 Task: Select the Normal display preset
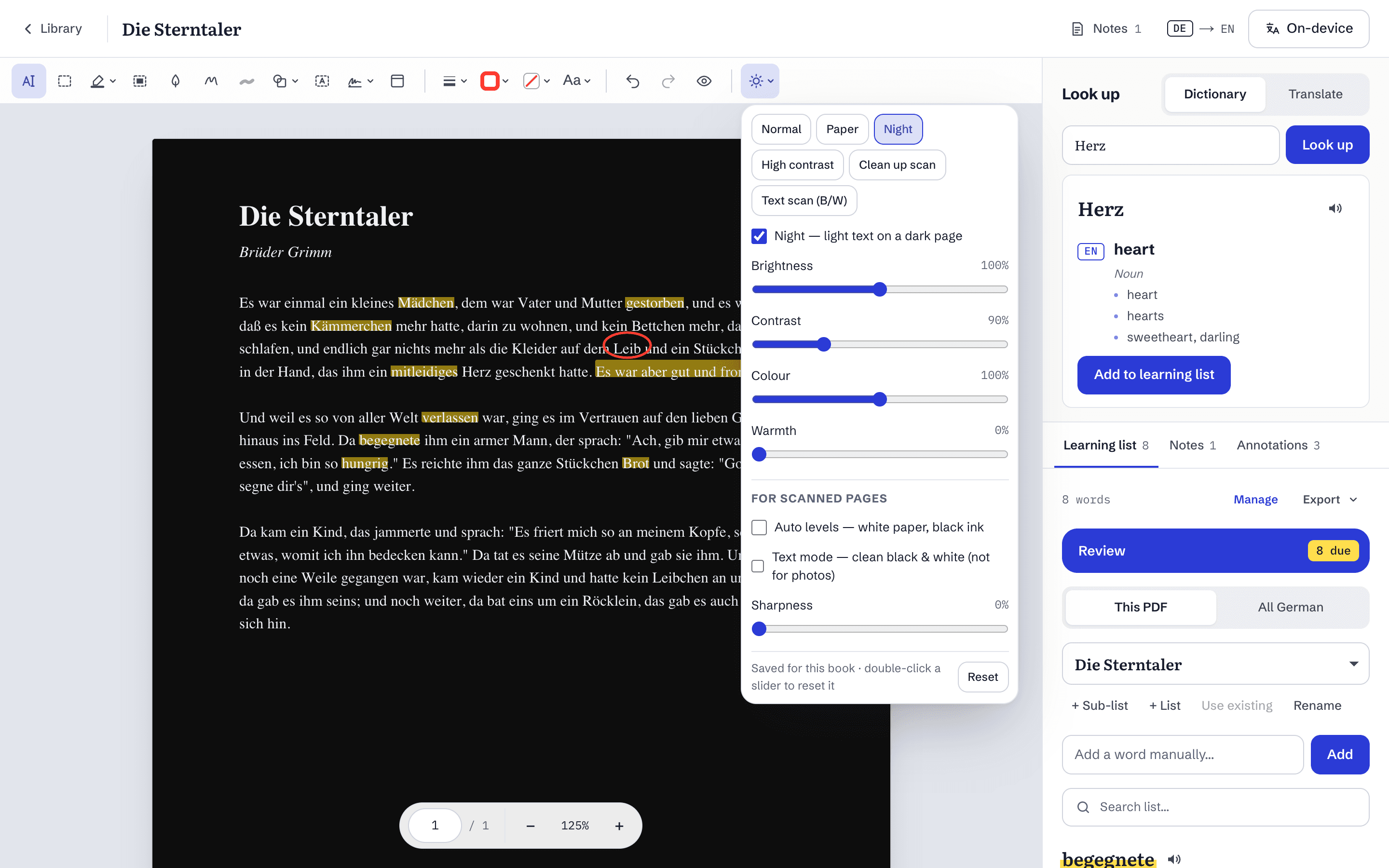pos(781,129)
